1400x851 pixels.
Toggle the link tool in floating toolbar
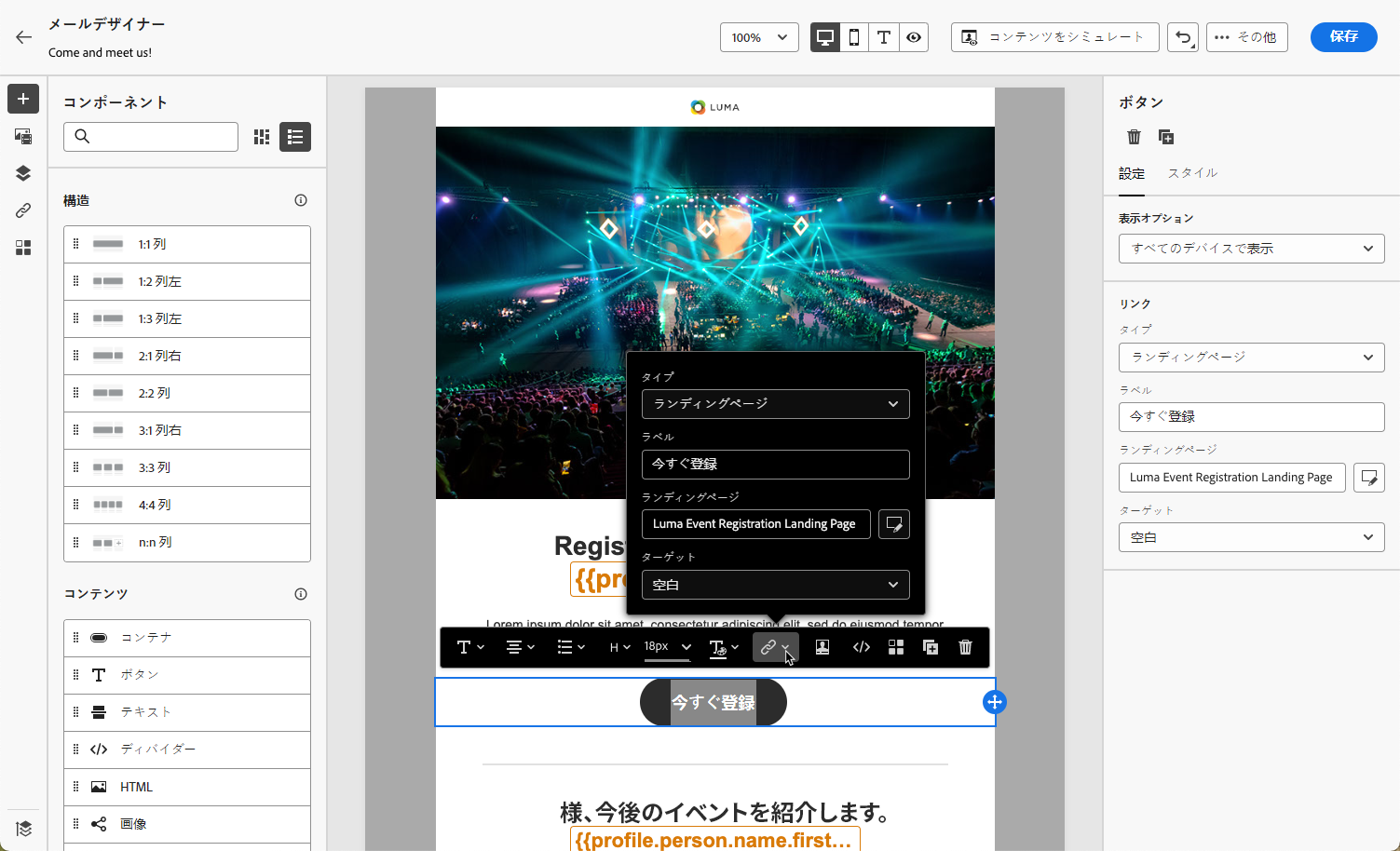point(775,647)
